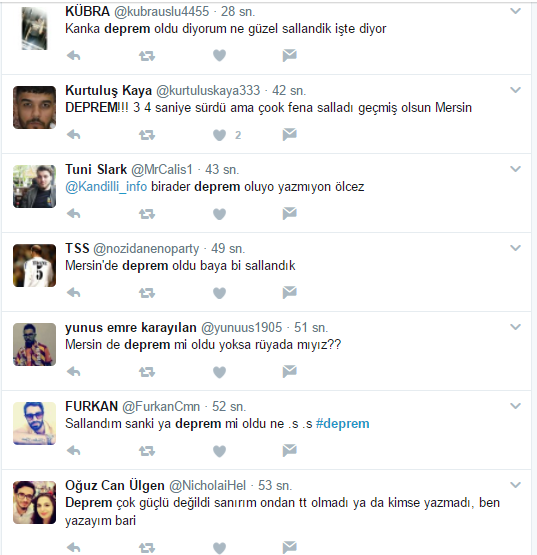Viewport: 537px width, 555px height.
Task: Open the dropdown arrow on FURKAN's tweet
Action: [515, 406]
